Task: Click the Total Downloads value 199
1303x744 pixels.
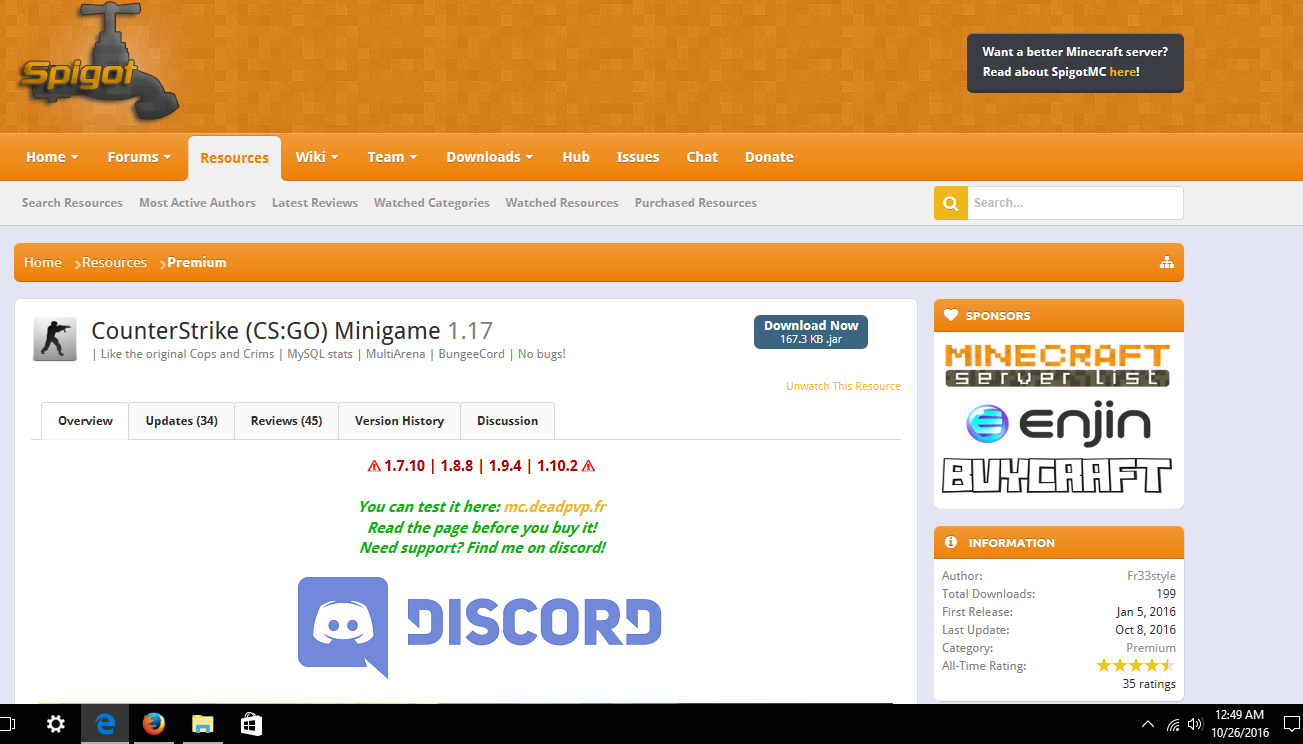Action: (x=1166, y=594)
